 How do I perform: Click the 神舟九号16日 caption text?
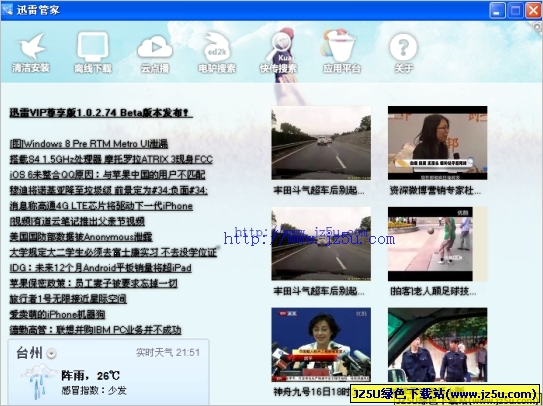(x=312, y=392)
